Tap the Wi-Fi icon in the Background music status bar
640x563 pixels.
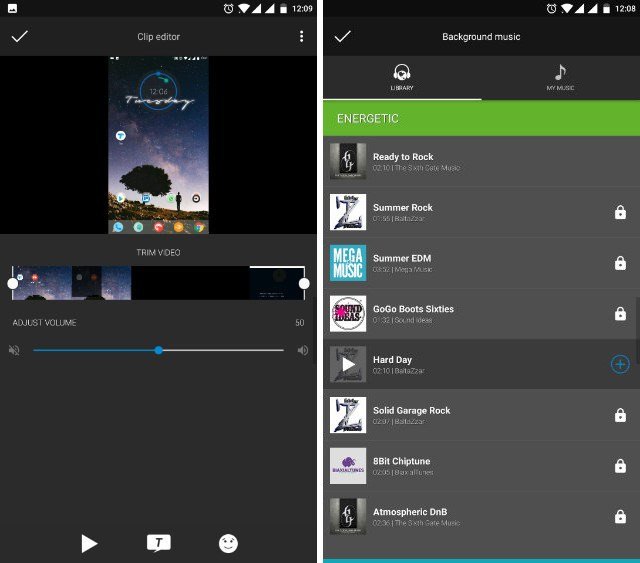click(x=567, y=9)
